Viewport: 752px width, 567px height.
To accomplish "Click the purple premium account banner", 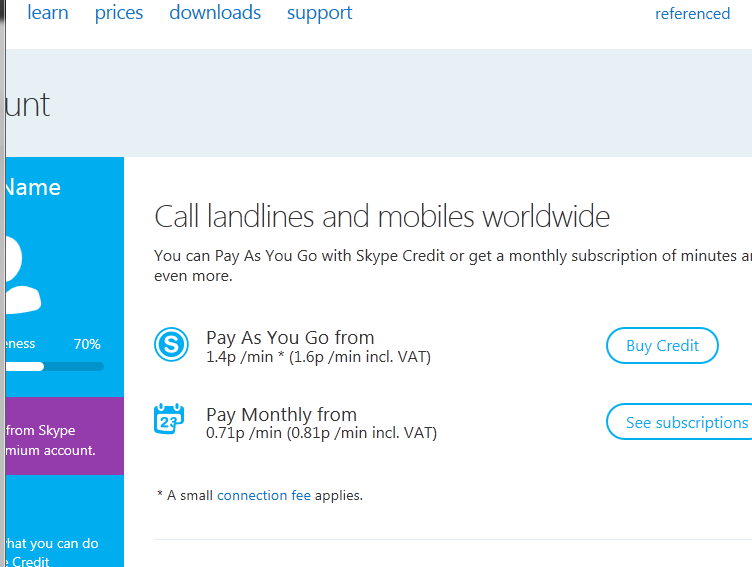I will [x=64, y=440].
